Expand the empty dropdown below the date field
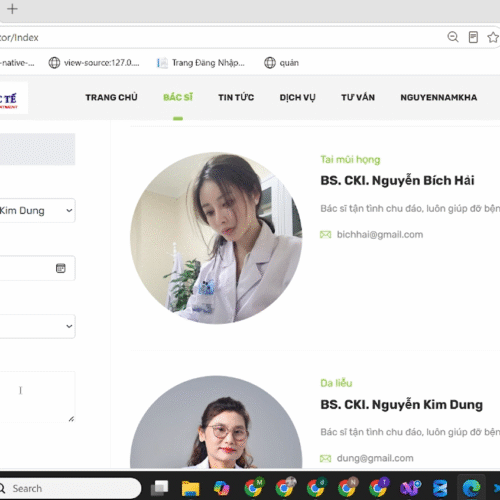The width and height of the screenshot is (500, 500). tap(37, 326)
